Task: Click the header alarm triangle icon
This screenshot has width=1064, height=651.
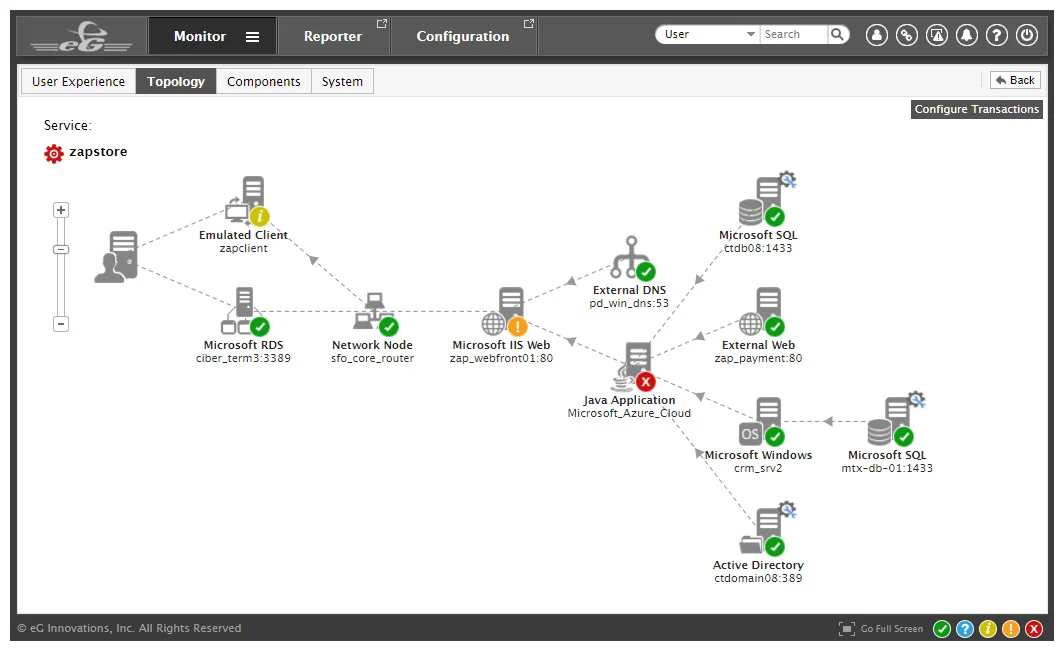Action: pyautogui.click(x=937, y=35)
